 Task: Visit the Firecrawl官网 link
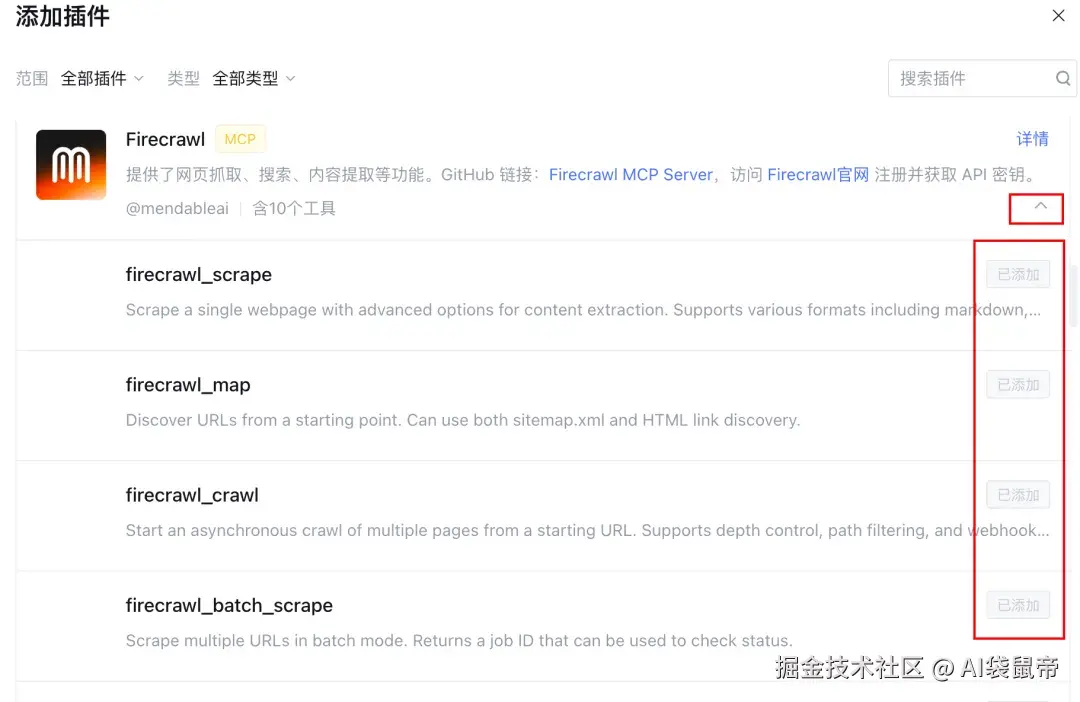(818, 175)
